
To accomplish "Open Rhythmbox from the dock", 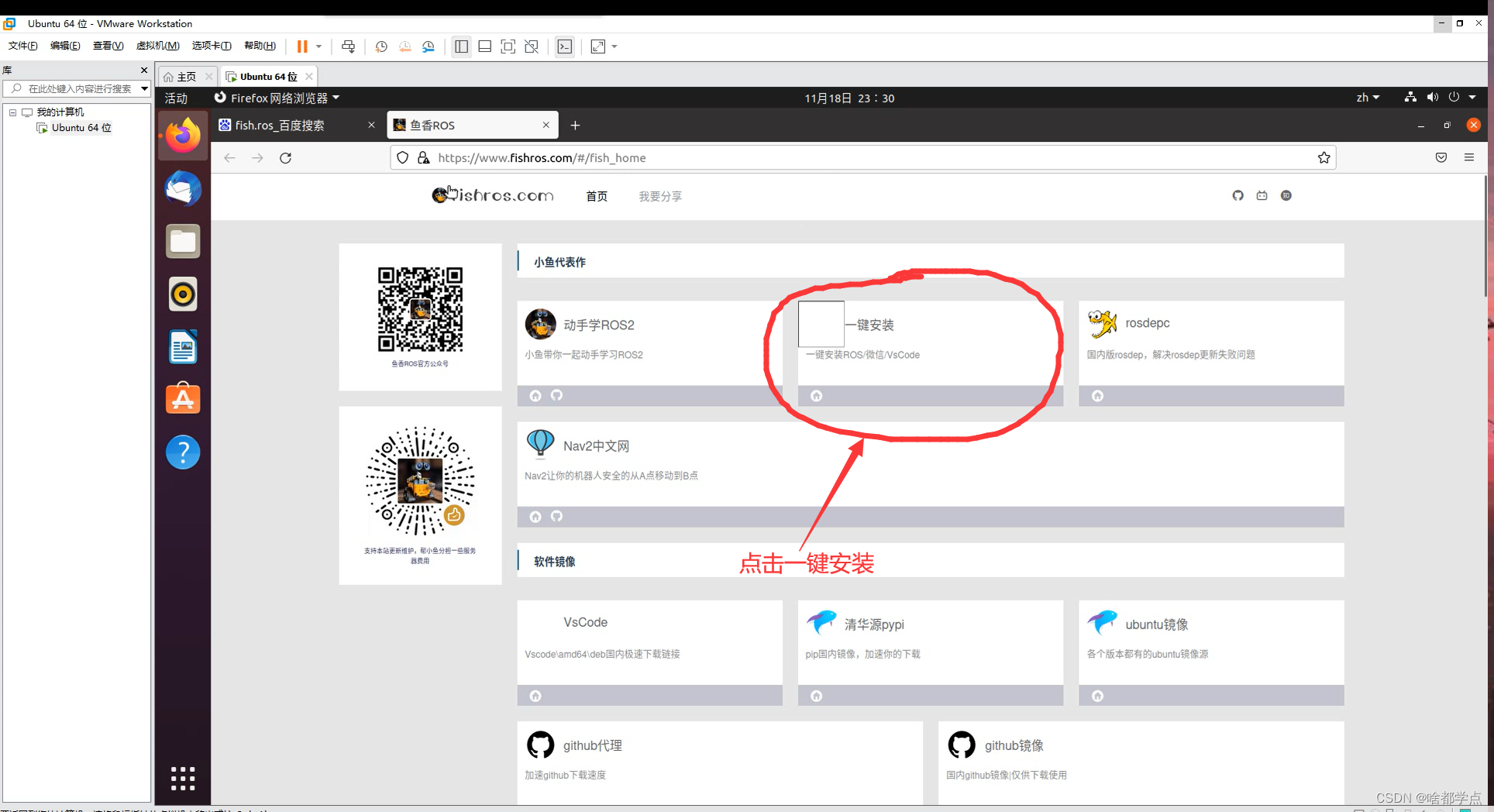I will pyautogui.click(x=183, y=294).
